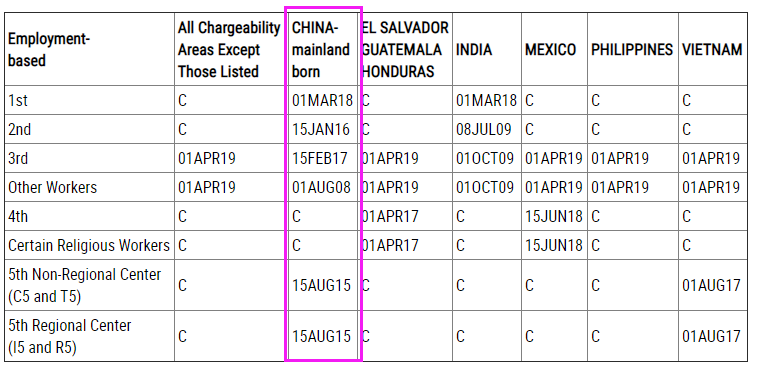
Task: Click the CHINA-mainland born column header
Action: click(321, 50)
